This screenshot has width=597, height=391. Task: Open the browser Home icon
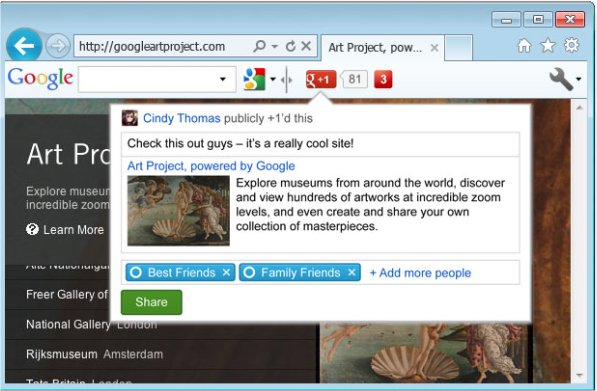[524, 46]
